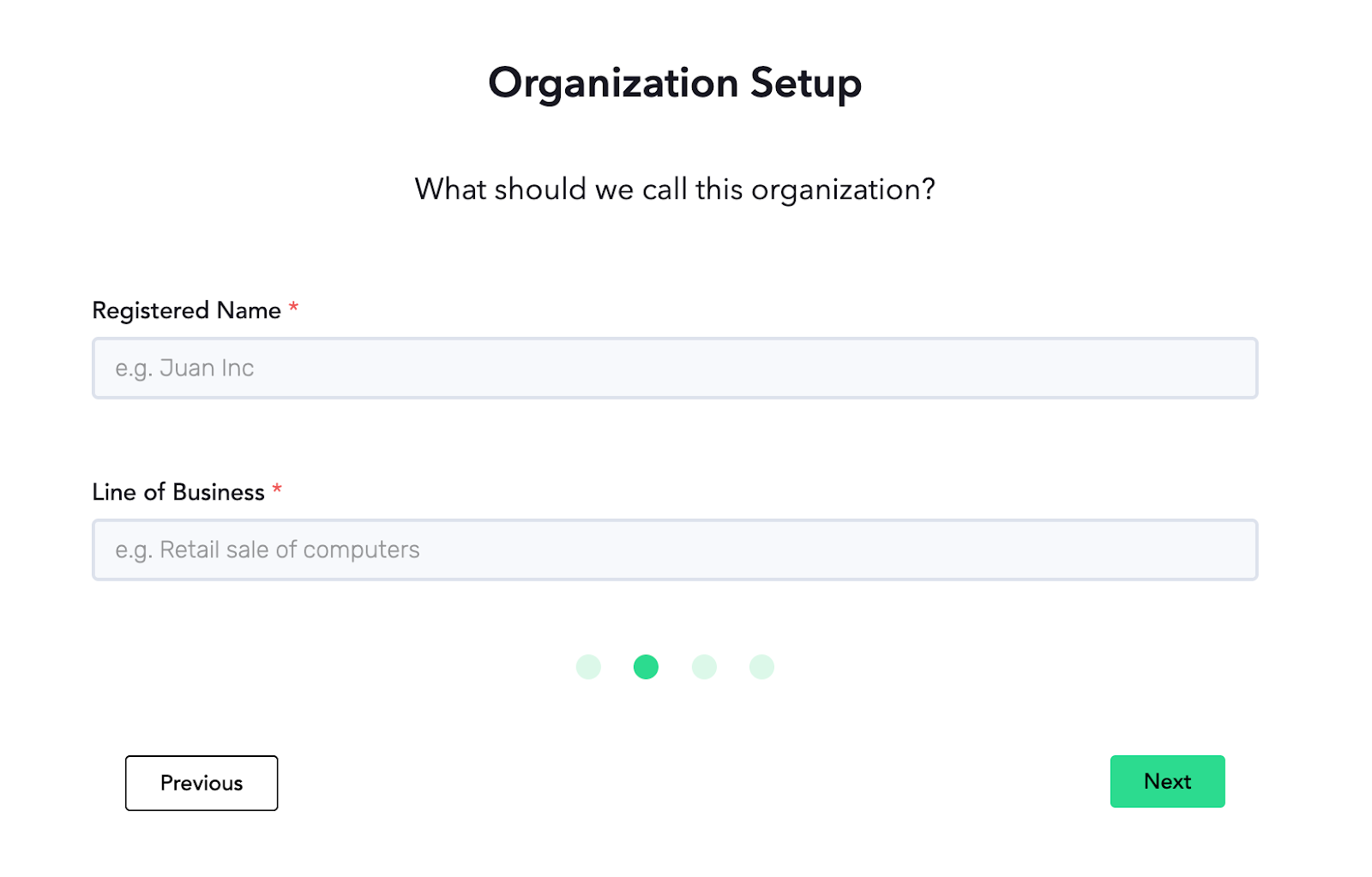The image size is (1372, 877).
Task: Click the 'e.g. Juan Inc' placeholder text
Action: tap(184, 369)
